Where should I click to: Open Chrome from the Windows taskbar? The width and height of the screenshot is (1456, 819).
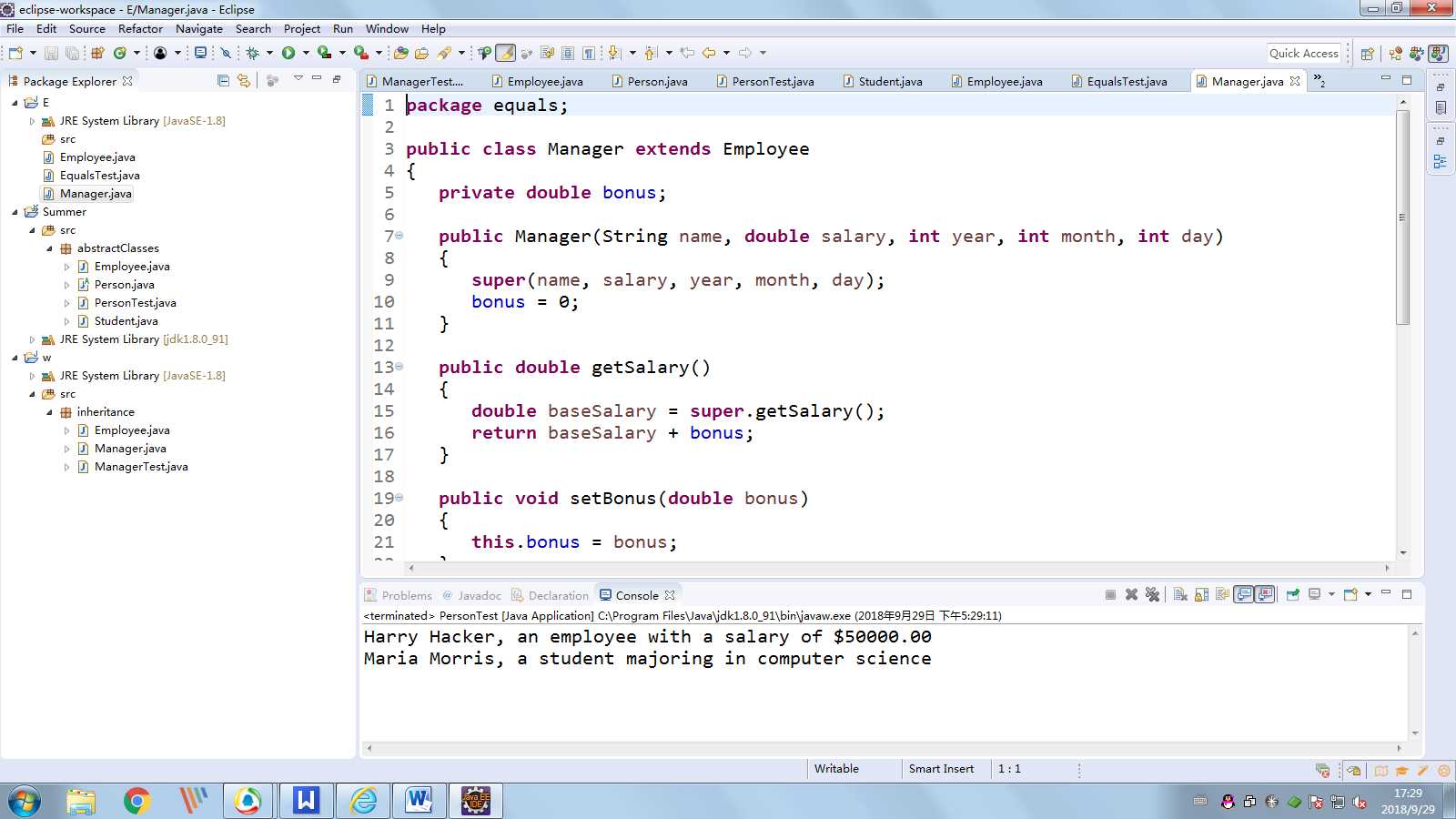[136, 801]
